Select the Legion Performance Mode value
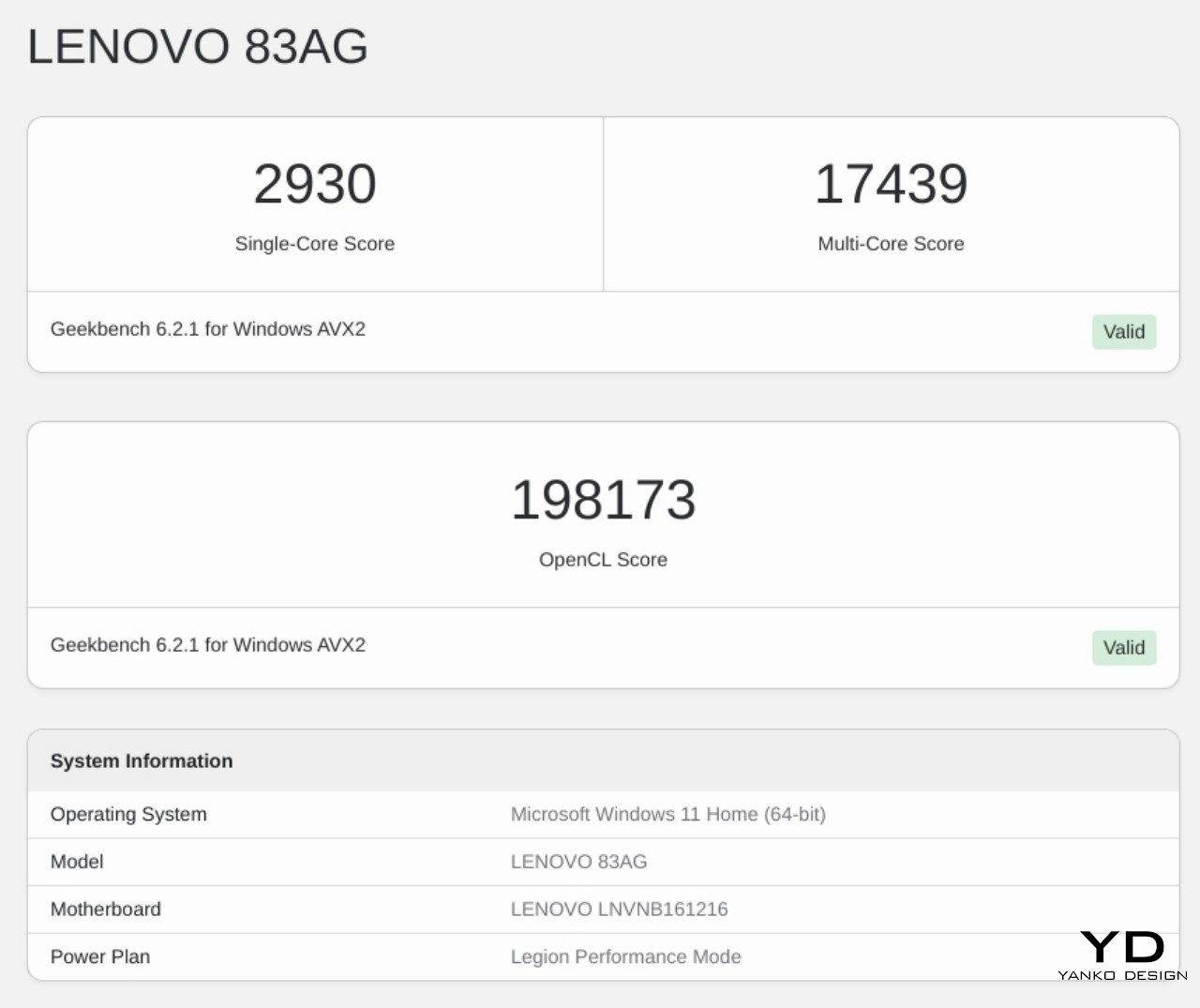1200x1008 pixels. tap(625, 957)
